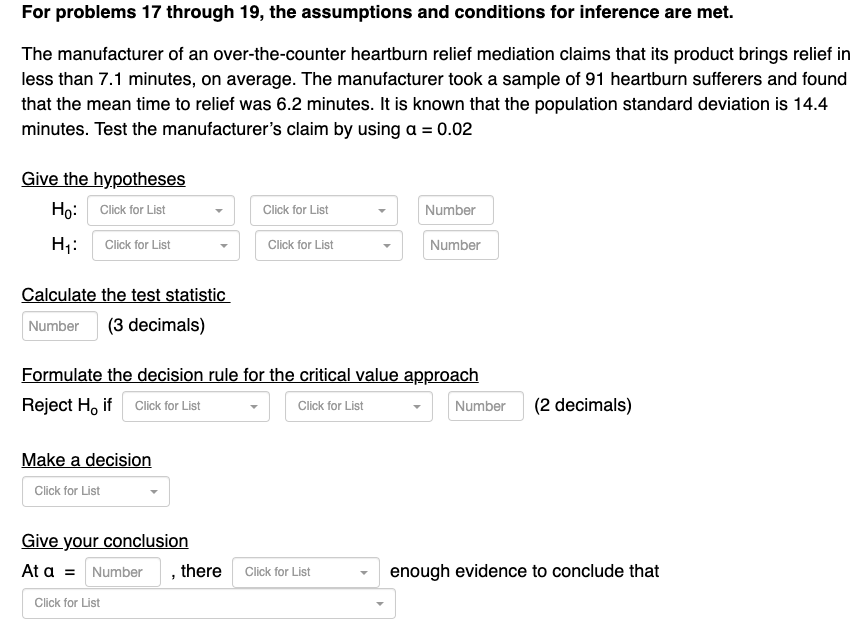Screen dimensions: 857x630
Task: Click the 'Reject H0 if' label
Action: coord(65,405)
